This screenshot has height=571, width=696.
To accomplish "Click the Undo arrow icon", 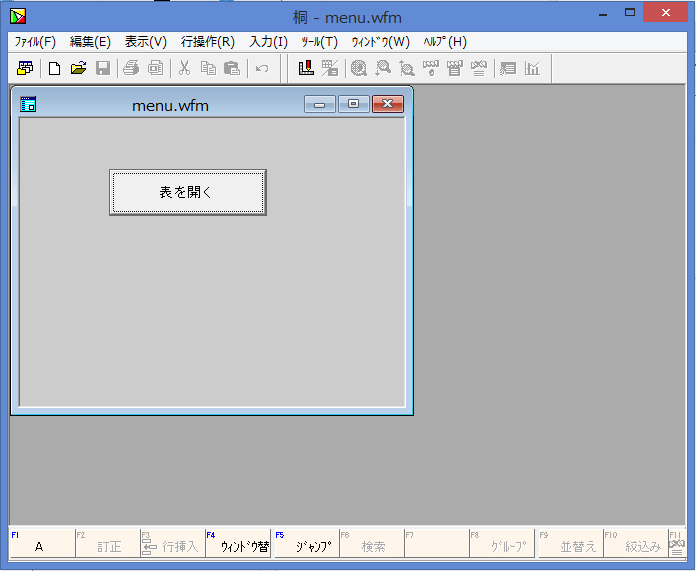I will click(262, 68).
